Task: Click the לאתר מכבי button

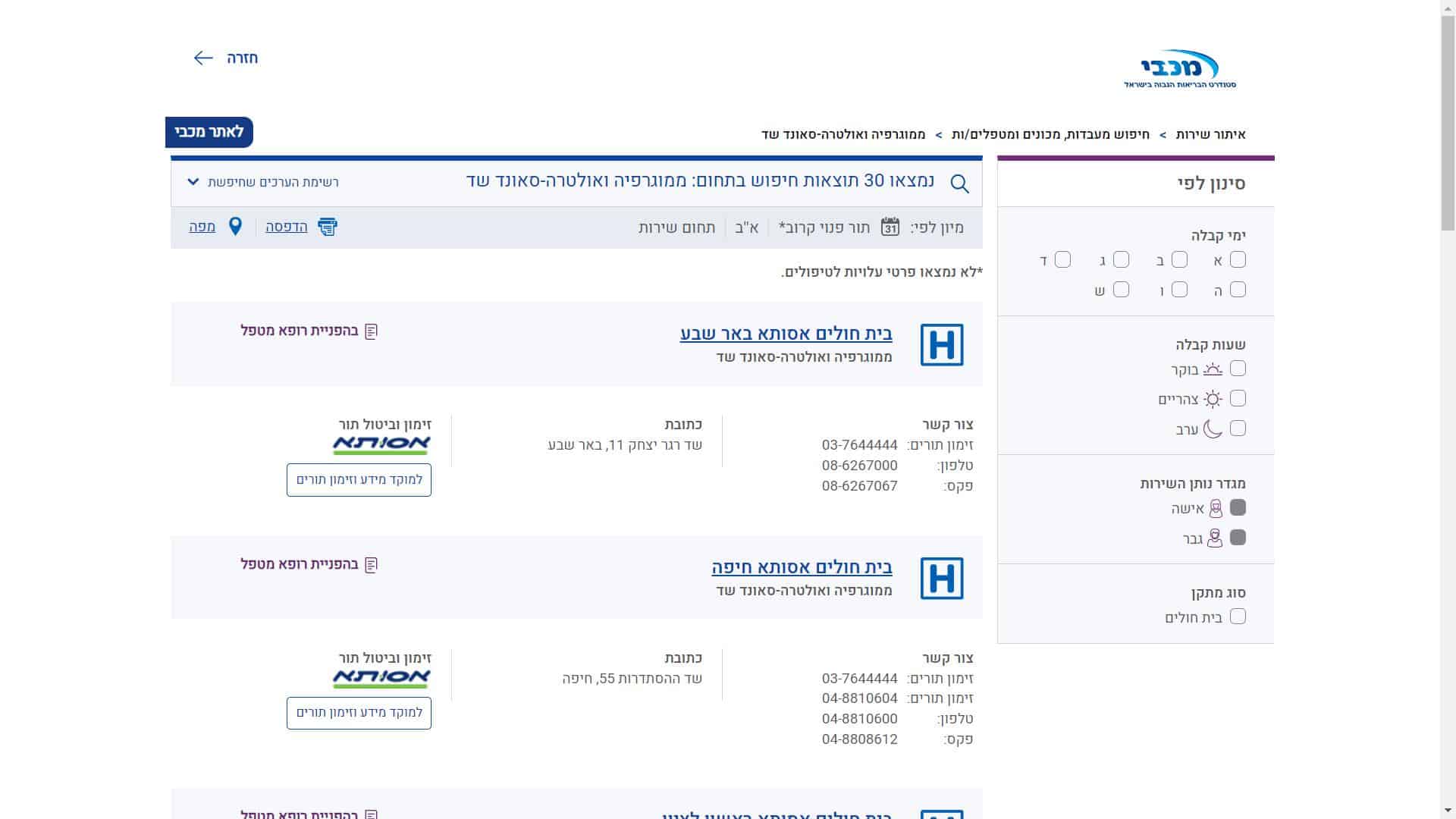Action: (209, 132)
